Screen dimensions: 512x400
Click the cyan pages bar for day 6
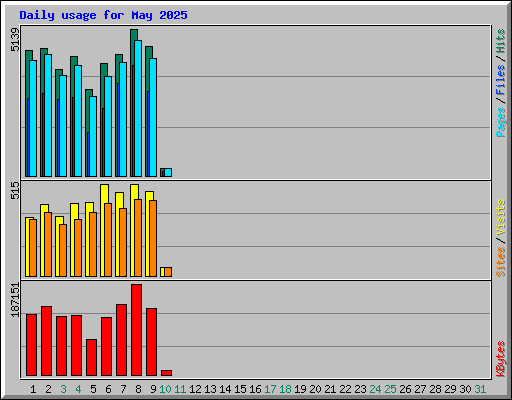point(108,126)
